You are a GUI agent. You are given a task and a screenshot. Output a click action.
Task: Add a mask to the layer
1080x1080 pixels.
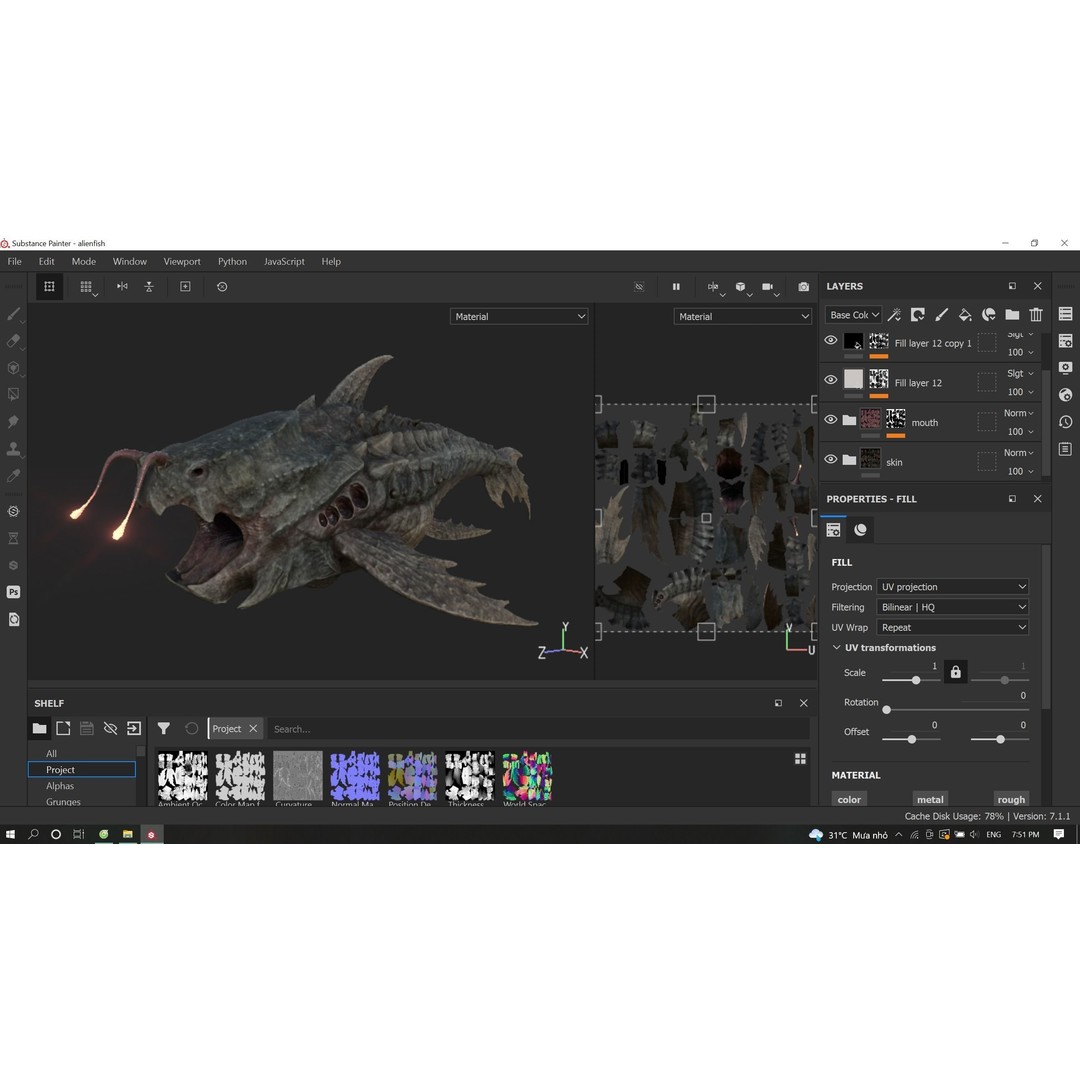[917, 315]
